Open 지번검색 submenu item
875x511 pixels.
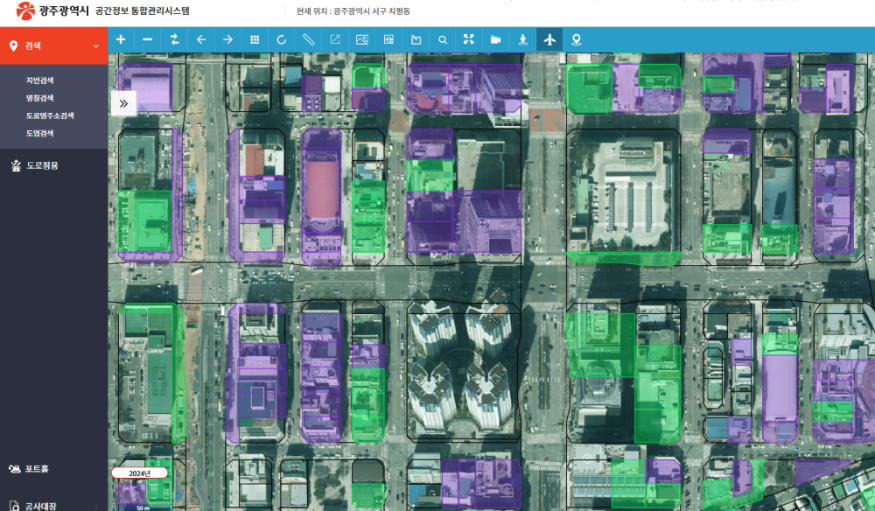pos(40,80)
